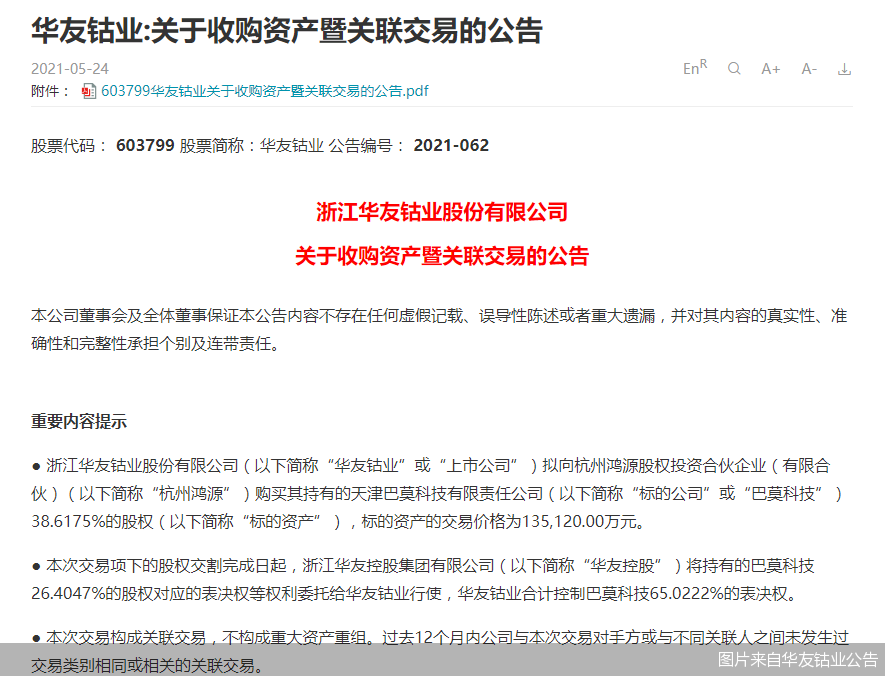The image size is (885, 676).
Task: Increase font size with A+
Action: pos(770,69)
